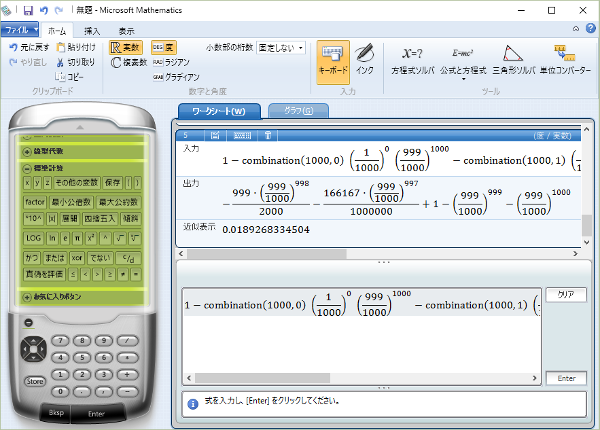
Task: Collapse the number keypad with the black minus
Action: pos(29,322)
